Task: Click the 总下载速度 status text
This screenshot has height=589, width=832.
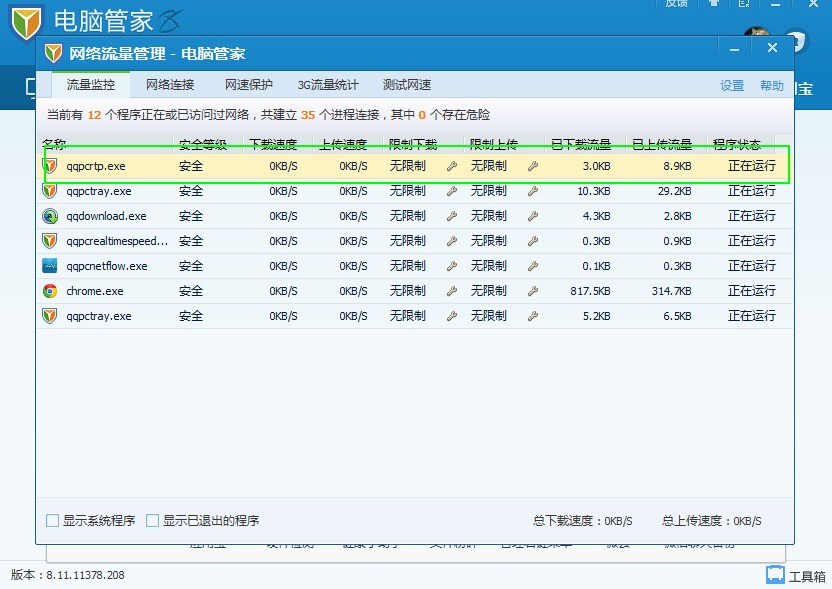Action: coord(583,521)
